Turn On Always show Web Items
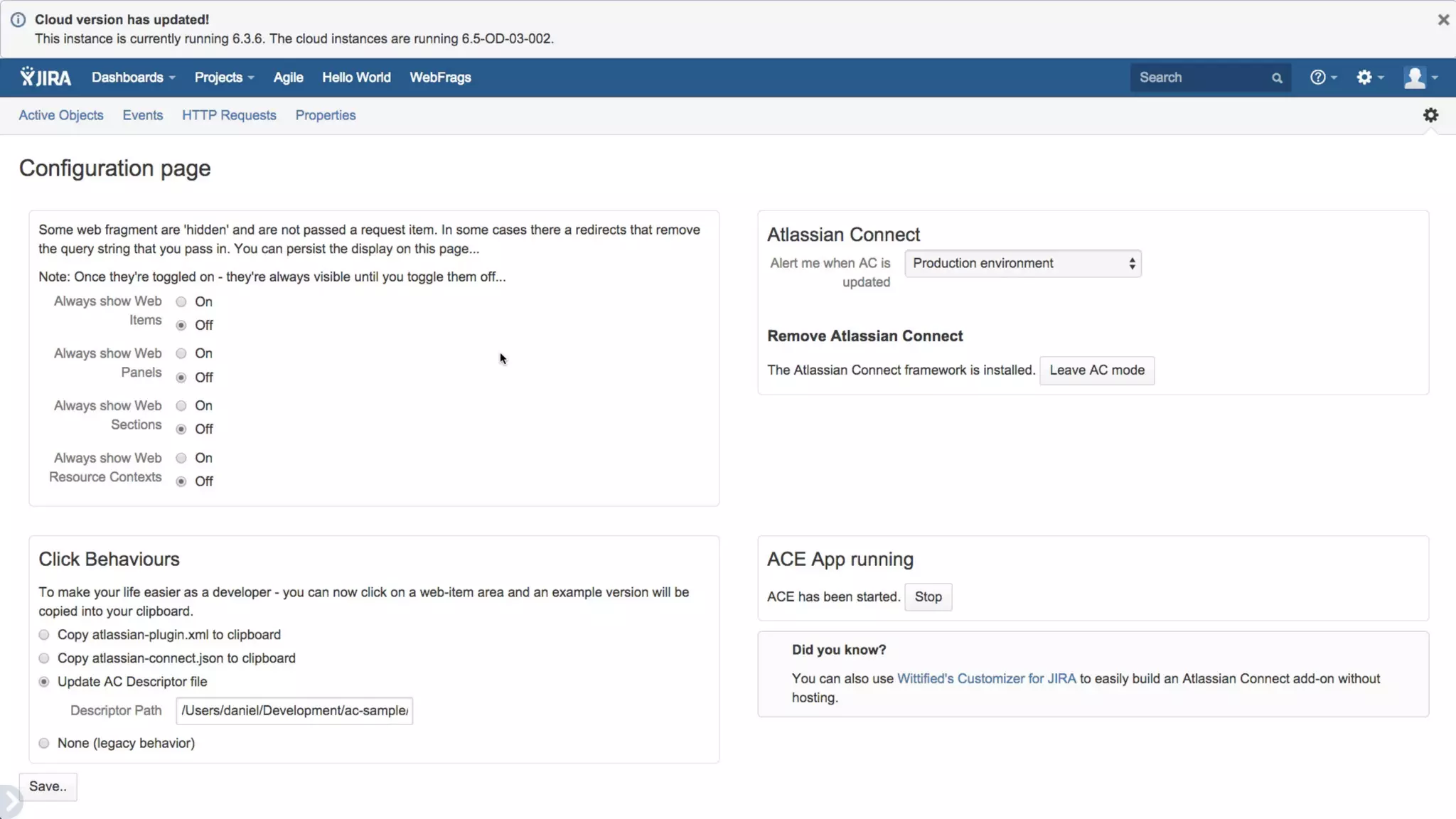Image resolution: width=1456 pixels, height=819 pixels. tap(181, 302)
